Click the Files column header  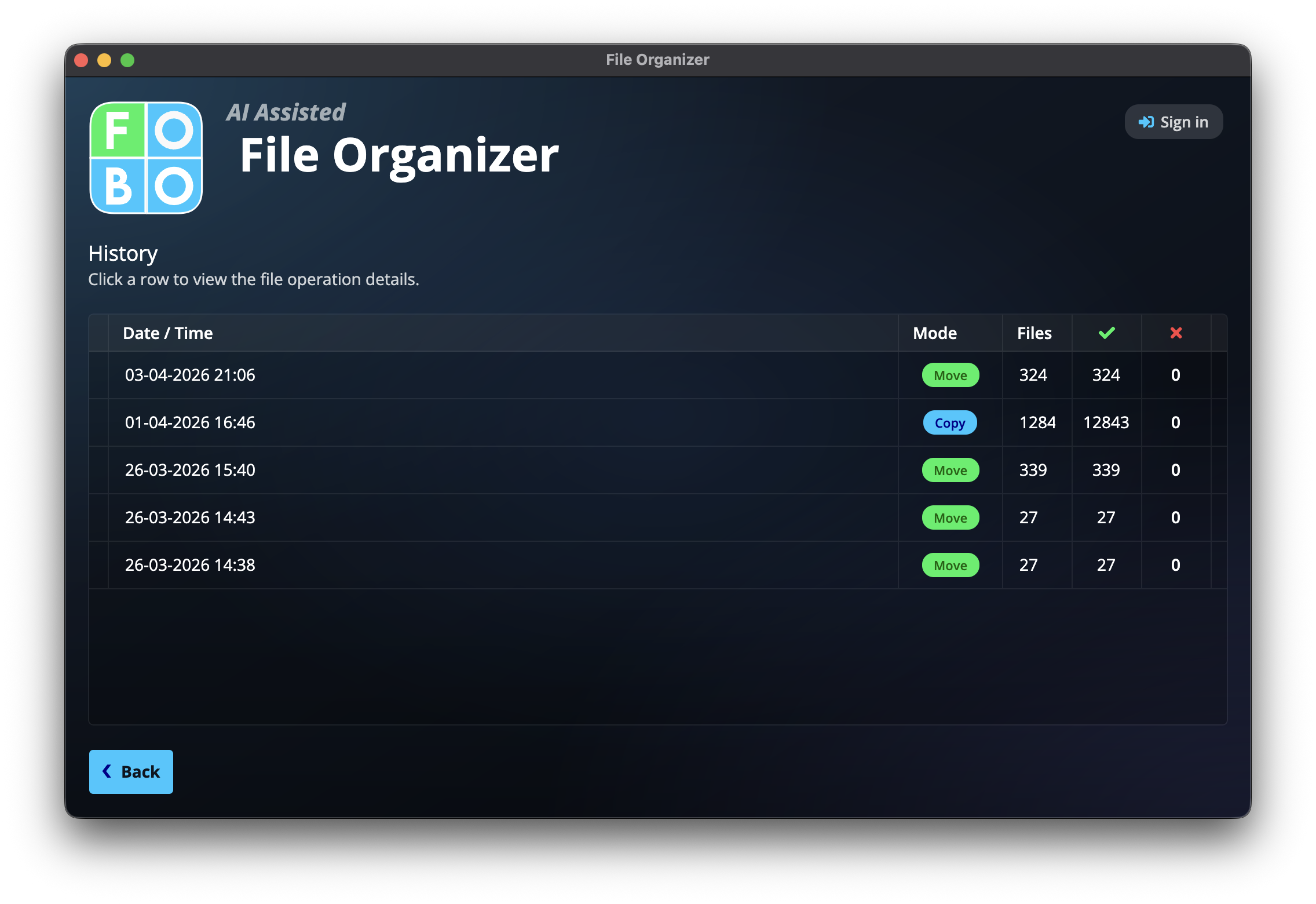pos(1034,333)
